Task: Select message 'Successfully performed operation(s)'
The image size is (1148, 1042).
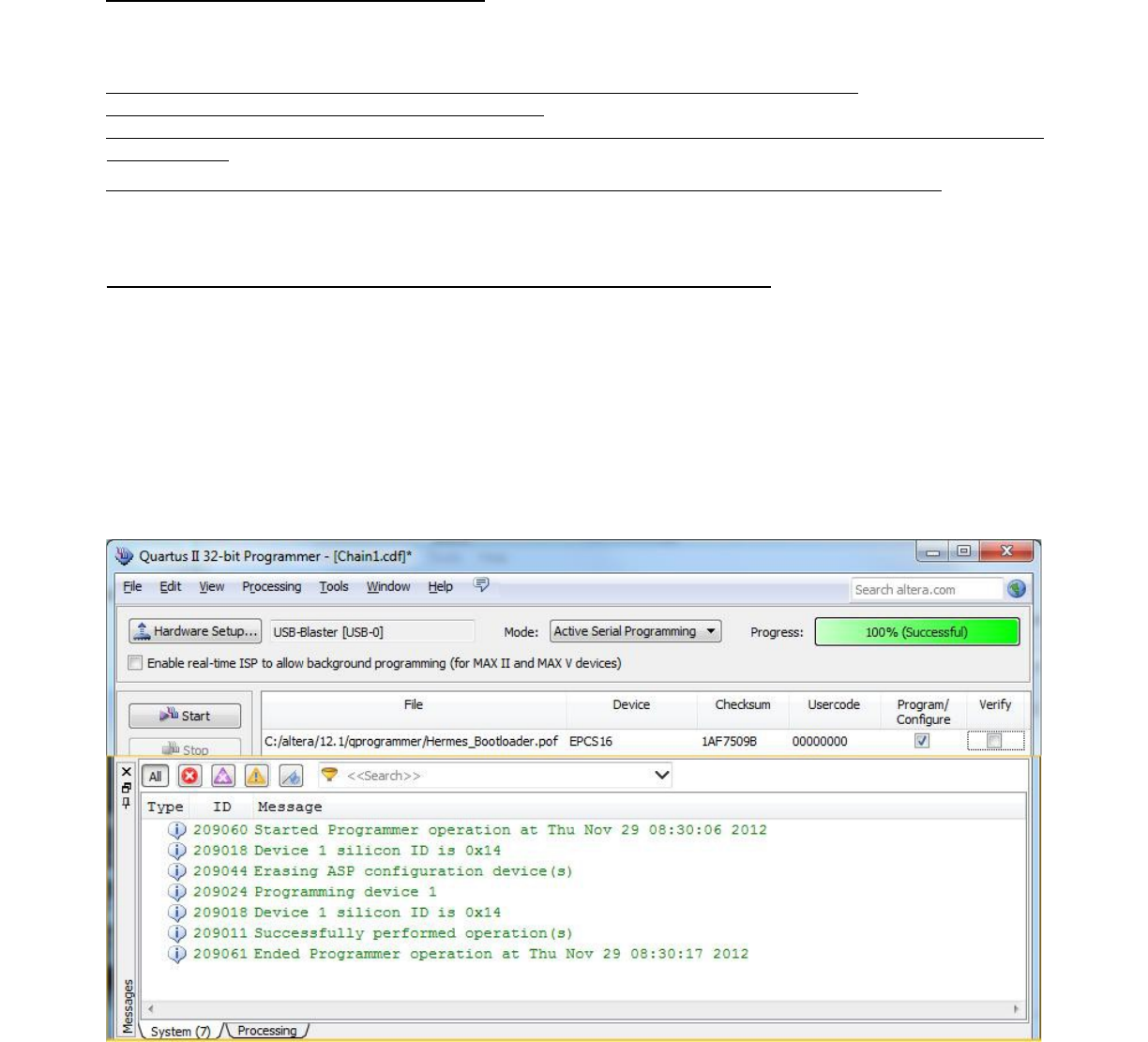Action: (413, 933)
